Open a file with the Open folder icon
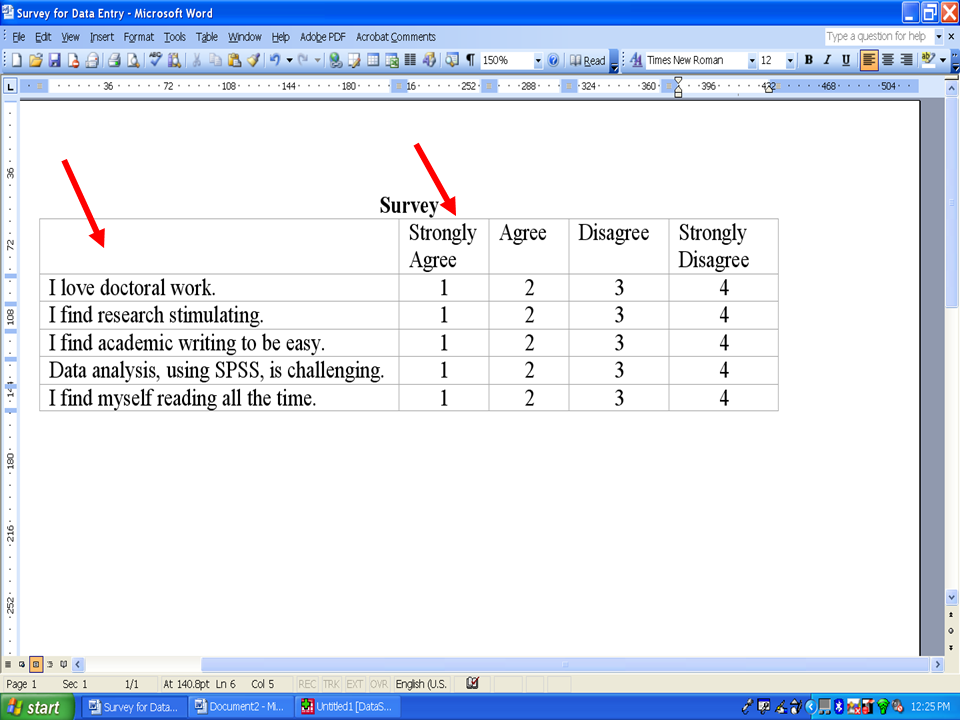The width and height of the screenshot is (960, 720). click(36, 61)
